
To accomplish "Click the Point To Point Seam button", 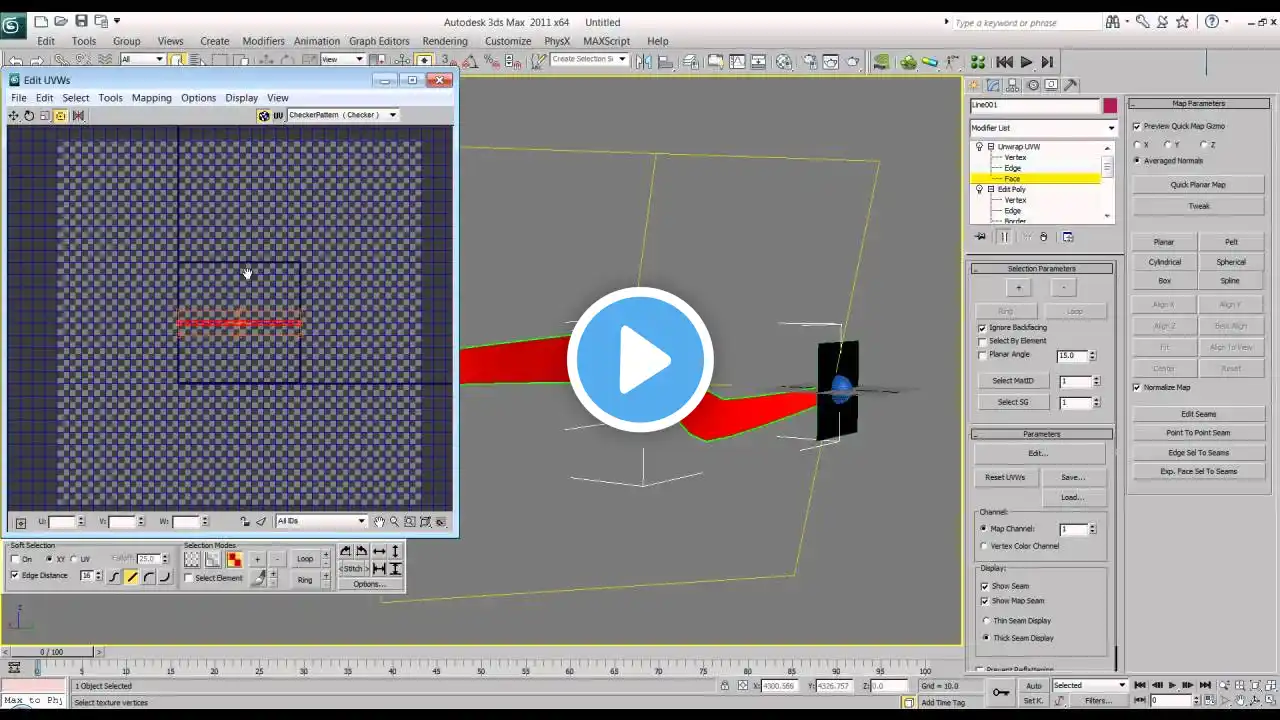I will click(x=1198, y=433).
